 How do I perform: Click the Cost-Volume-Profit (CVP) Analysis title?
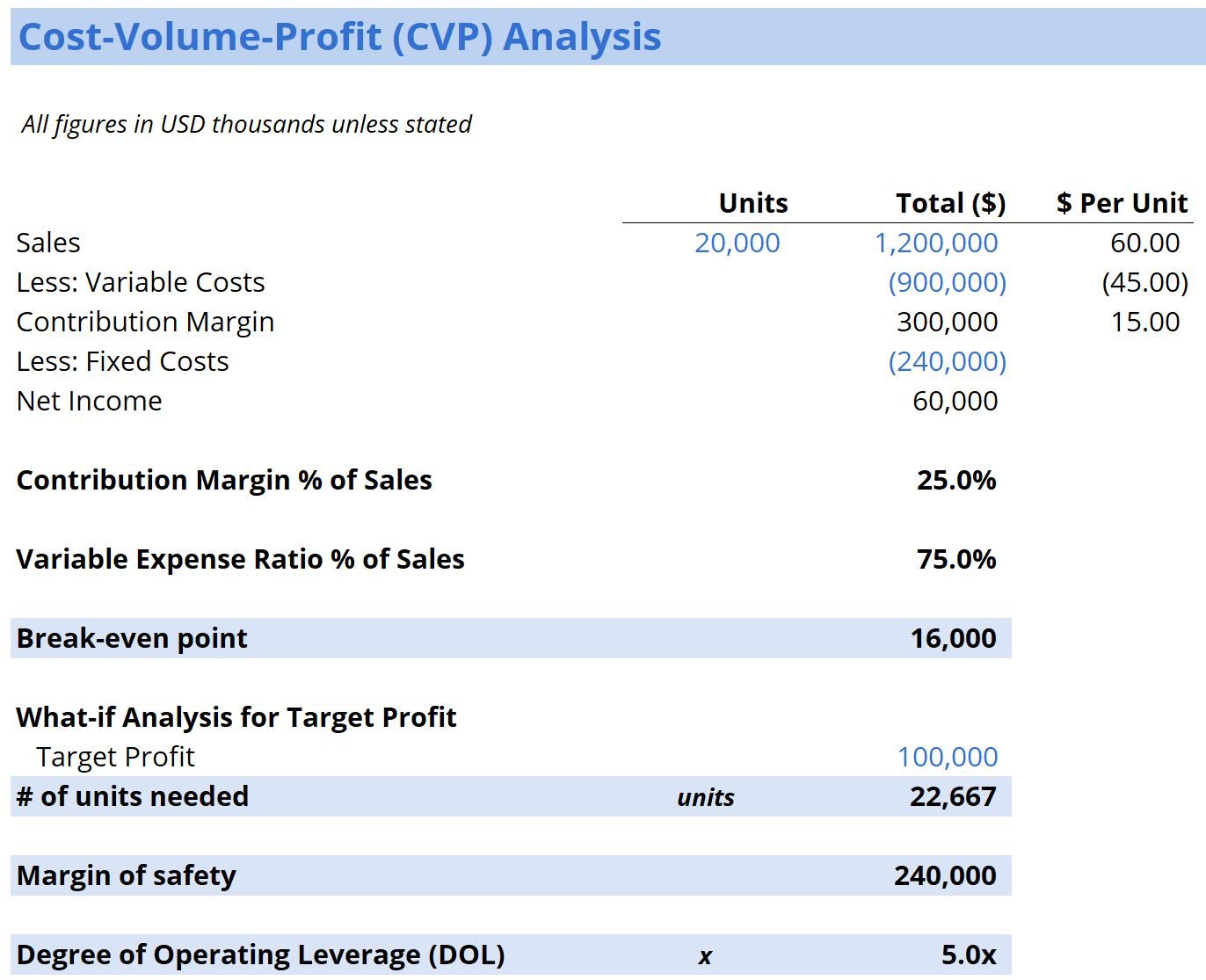[339, 37]
